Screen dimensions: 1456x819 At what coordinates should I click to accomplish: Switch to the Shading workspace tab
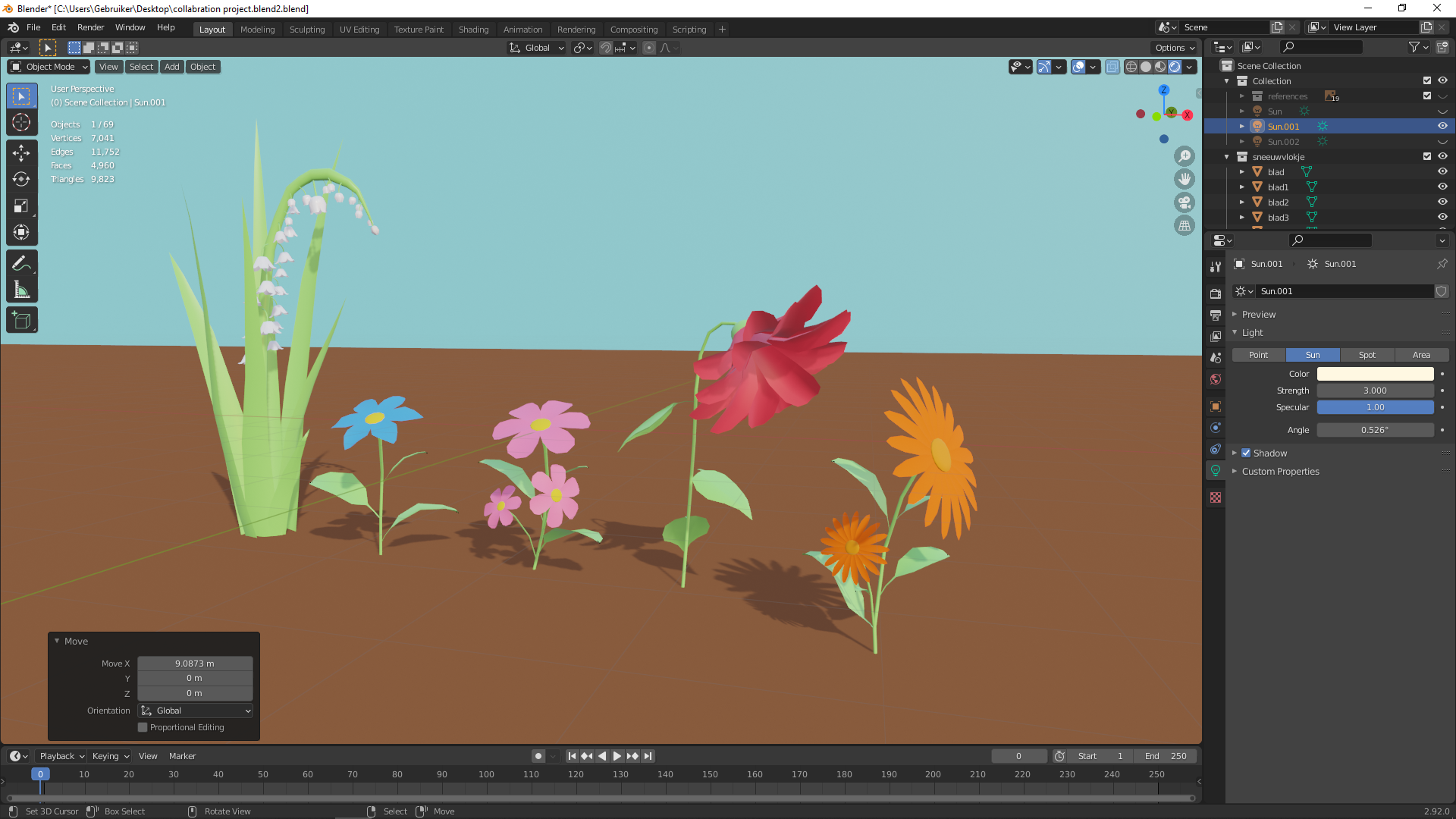473,30
